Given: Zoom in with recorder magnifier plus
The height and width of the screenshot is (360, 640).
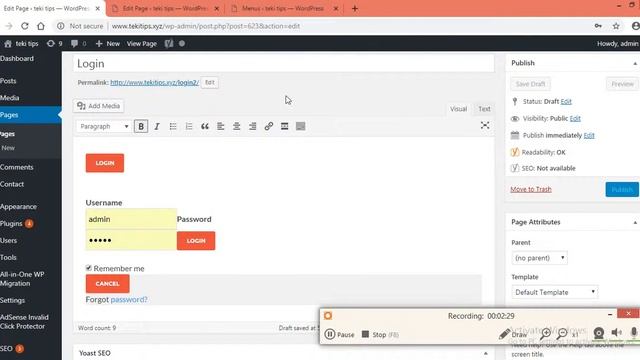Looking at the screenshot, I should click(x=545, y=334).
